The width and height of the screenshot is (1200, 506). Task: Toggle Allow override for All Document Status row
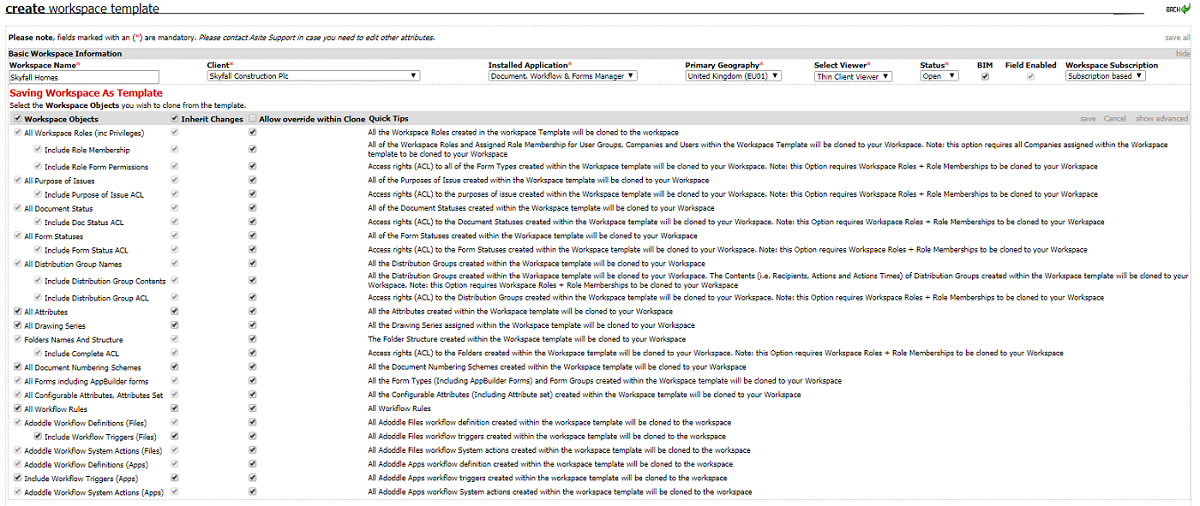(253, 208)
